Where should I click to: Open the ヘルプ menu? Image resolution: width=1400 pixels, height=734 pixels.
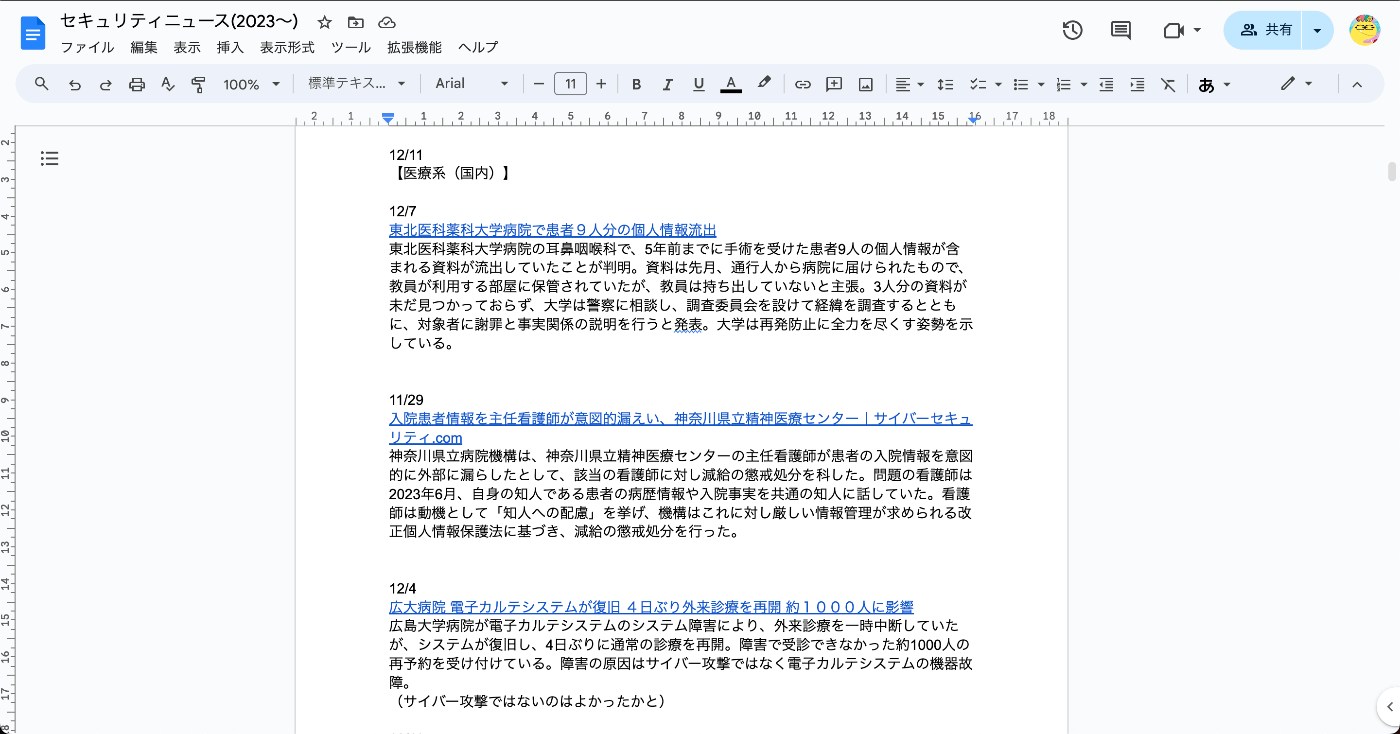(478, 47)
